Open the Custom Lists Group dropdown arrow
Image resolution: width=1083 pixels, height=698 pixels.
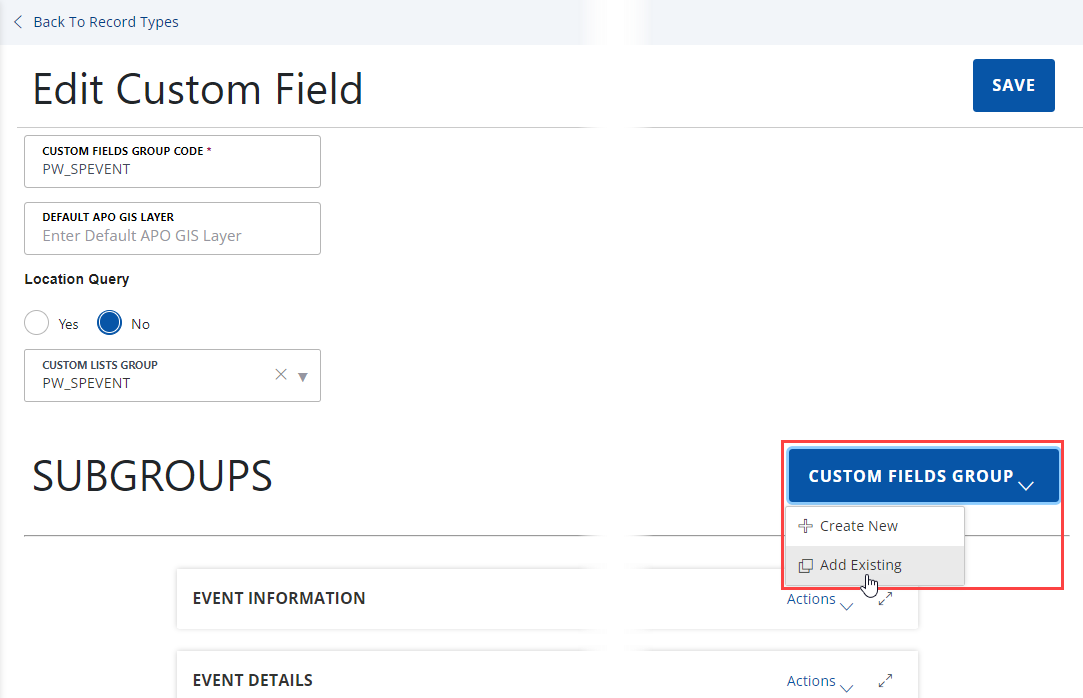[x=303, y=377]
